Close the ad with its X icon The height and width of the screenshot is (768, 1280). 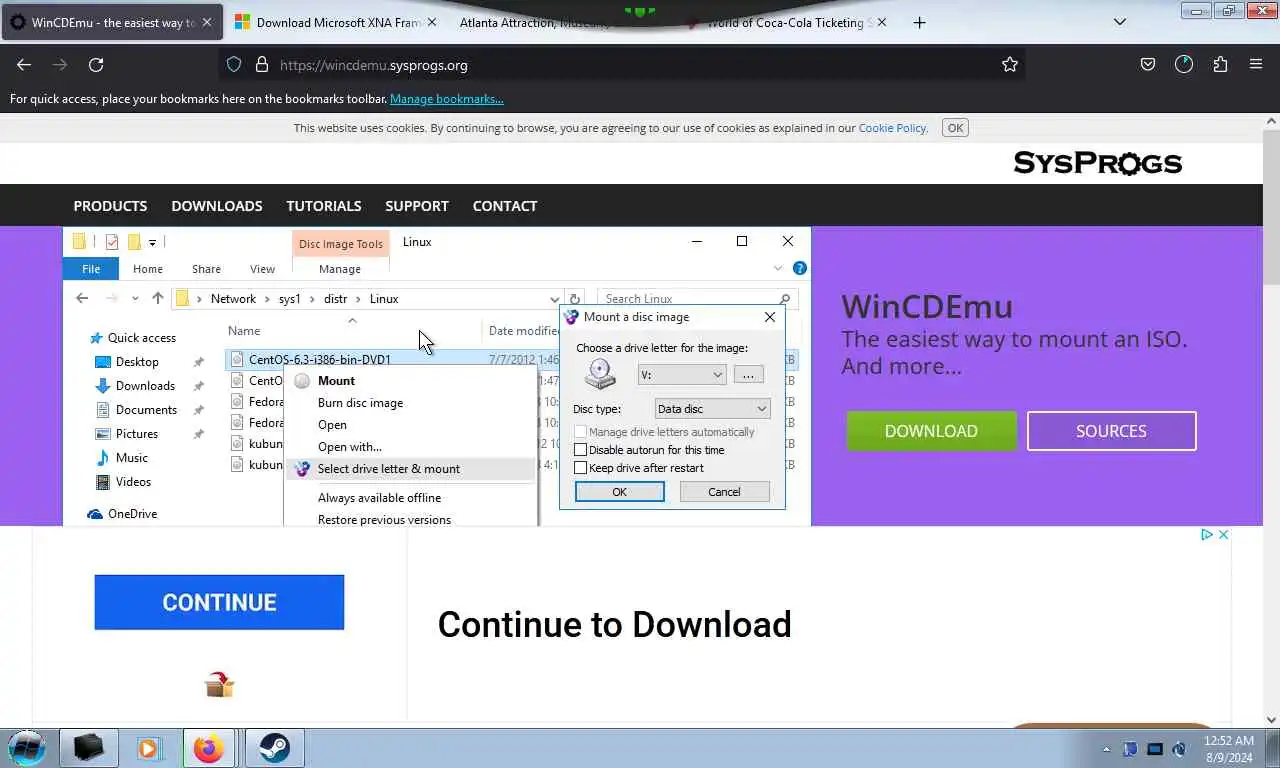[x=1223, y=535]
